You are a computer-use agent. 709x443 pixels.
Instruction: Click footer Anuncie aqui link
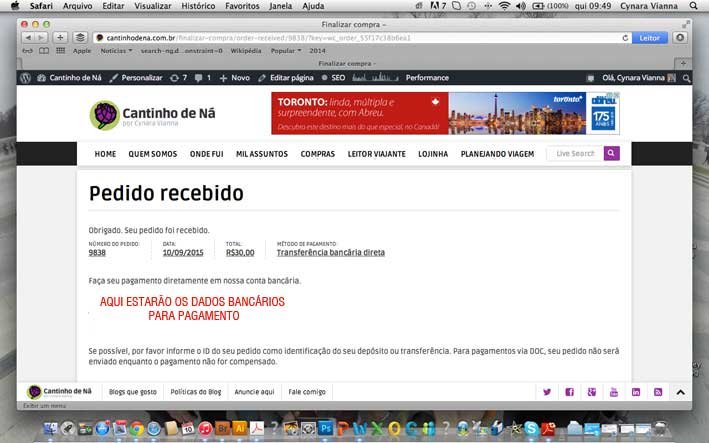pyautogui.click(x=254, y=392)
